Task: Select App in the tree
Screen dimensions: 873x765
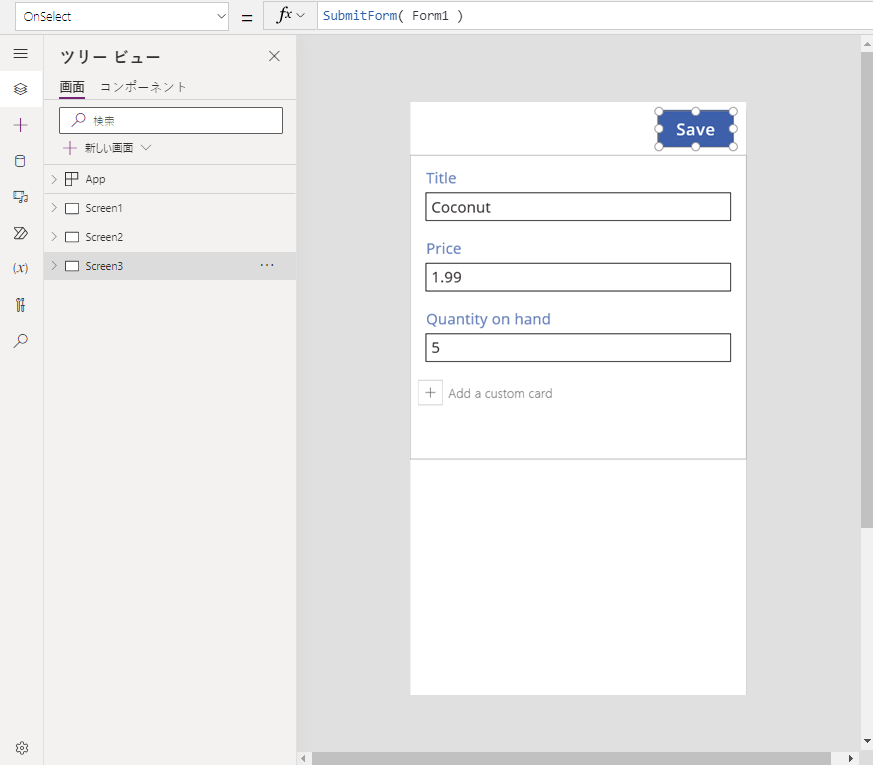Action: click(170, 179)
